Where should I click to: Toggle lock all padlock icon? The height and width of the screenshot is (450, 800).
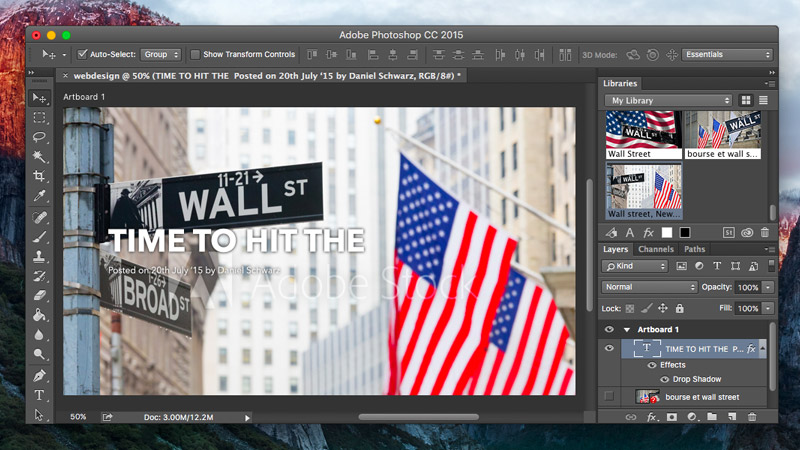(x=680, y=308)
